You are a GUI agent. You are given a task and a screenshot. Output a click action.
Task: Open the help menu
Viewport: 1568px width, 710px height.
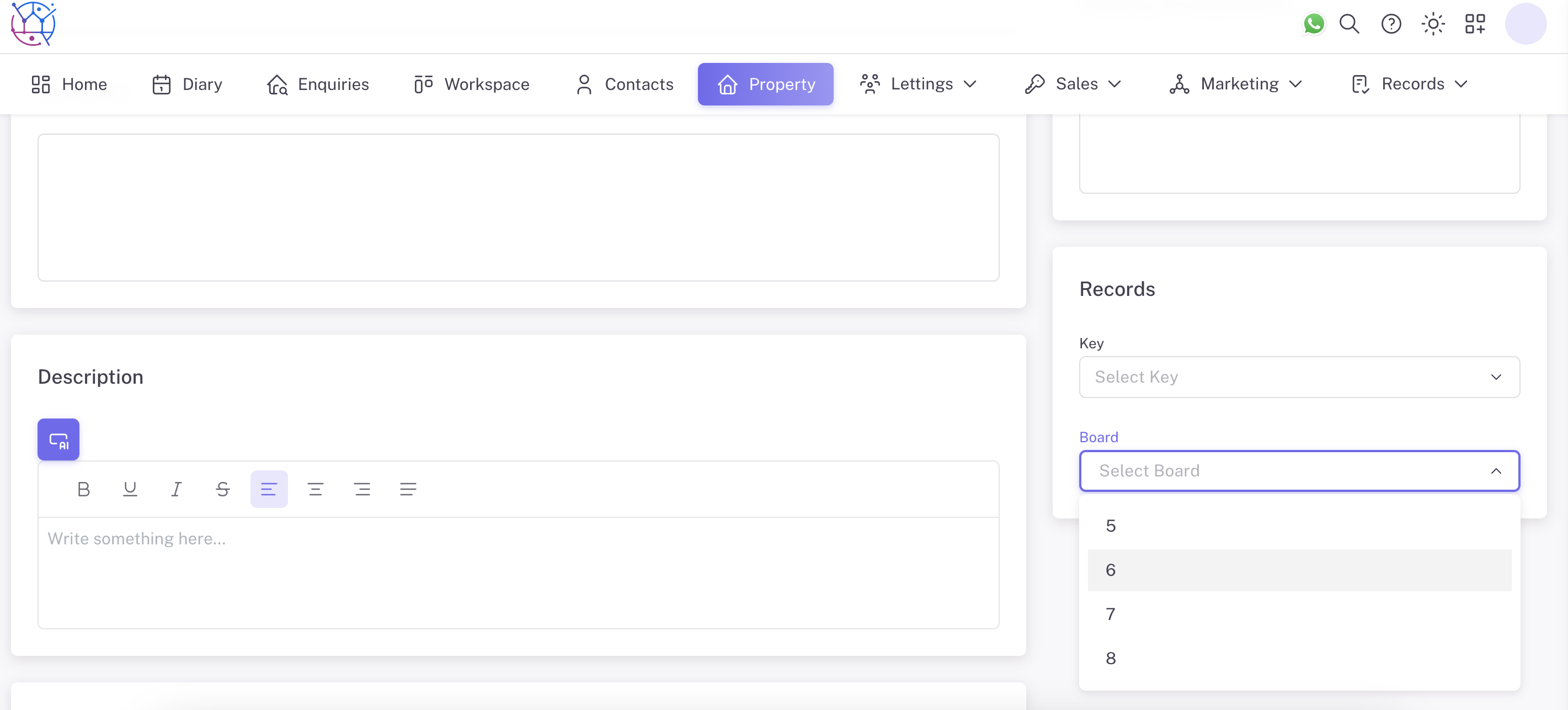point(1391,24)
